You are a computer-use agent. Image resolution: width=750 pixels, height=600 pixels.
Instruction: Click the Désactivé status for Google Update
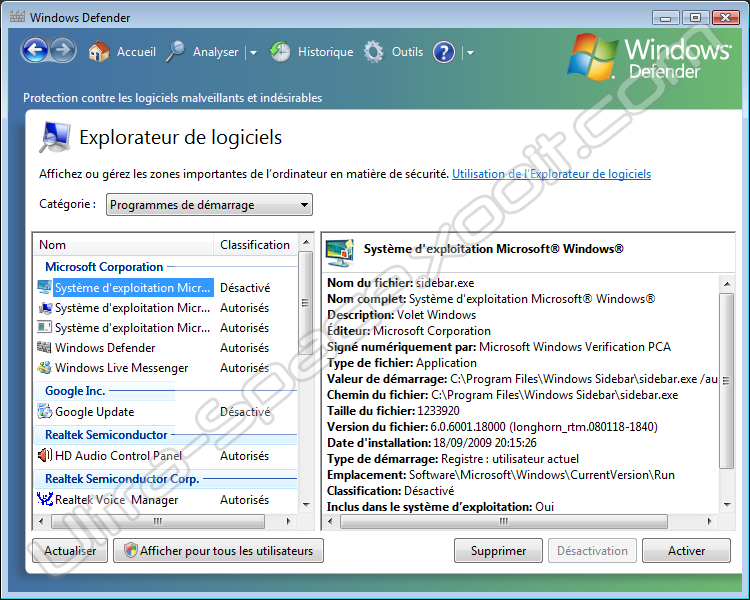click(x=245, y=411)
